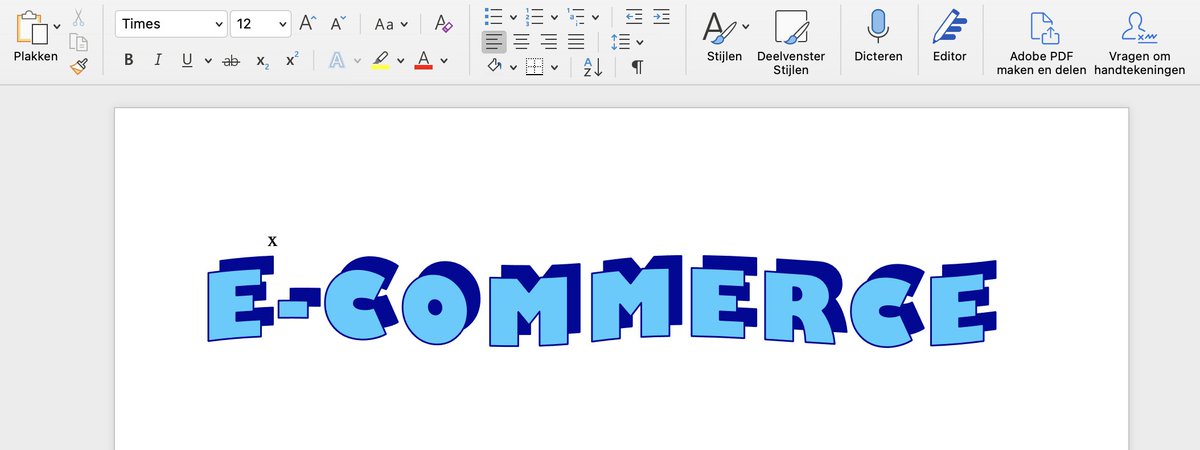Decrease font size with the small A icon

338,24
